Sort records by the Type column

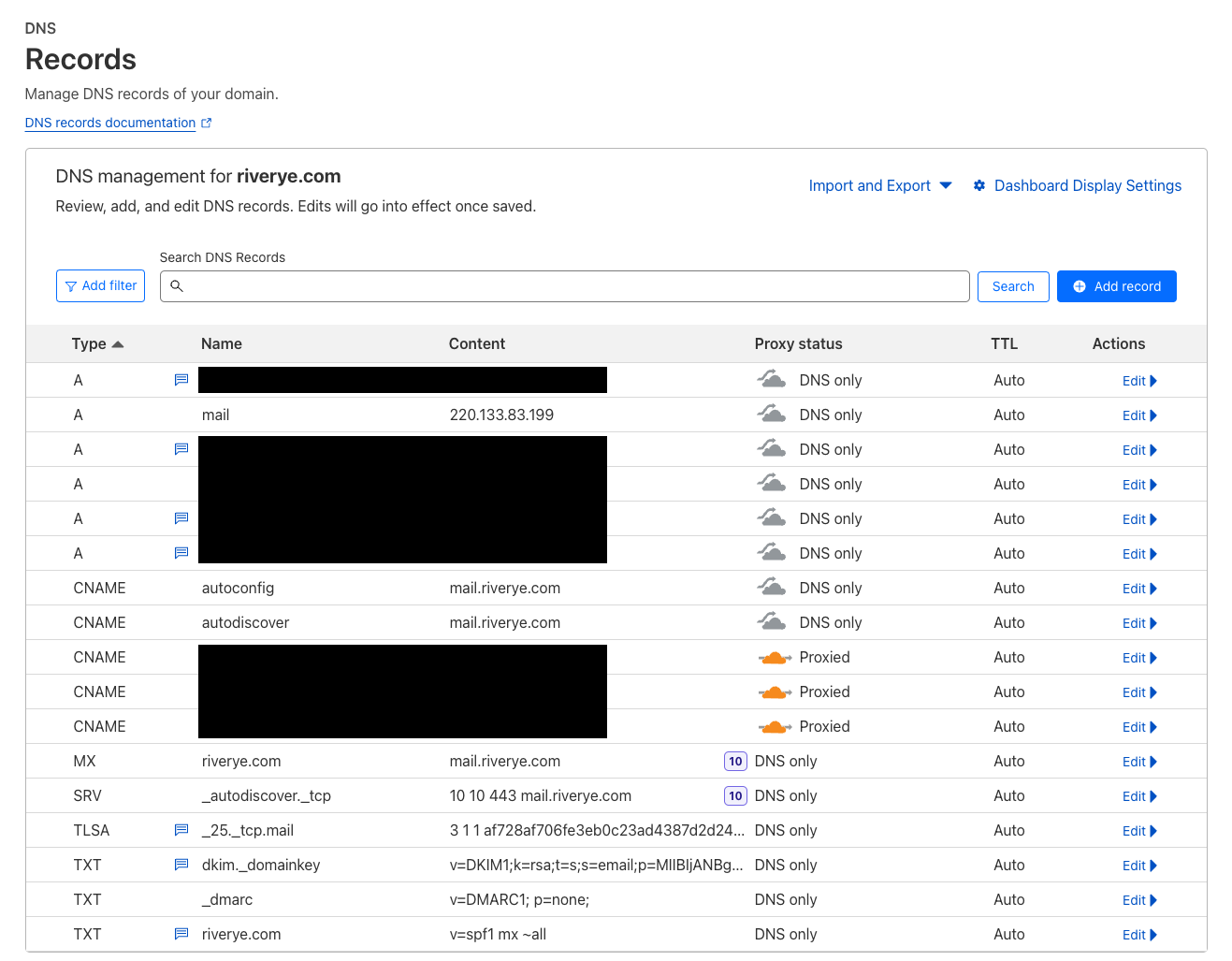click(97, 343)
